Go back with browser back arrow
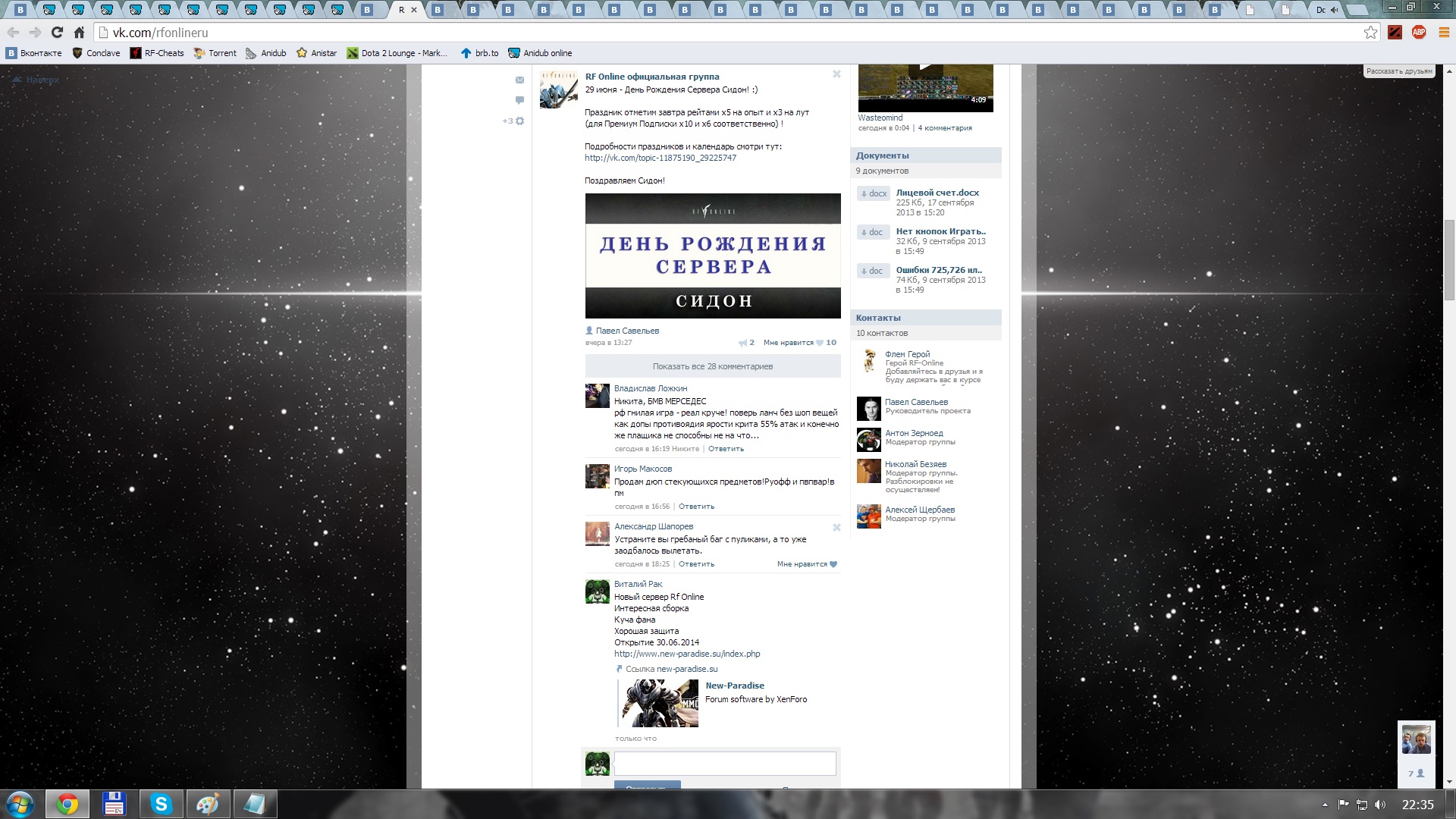1456x819 pixels. point(13,33)
